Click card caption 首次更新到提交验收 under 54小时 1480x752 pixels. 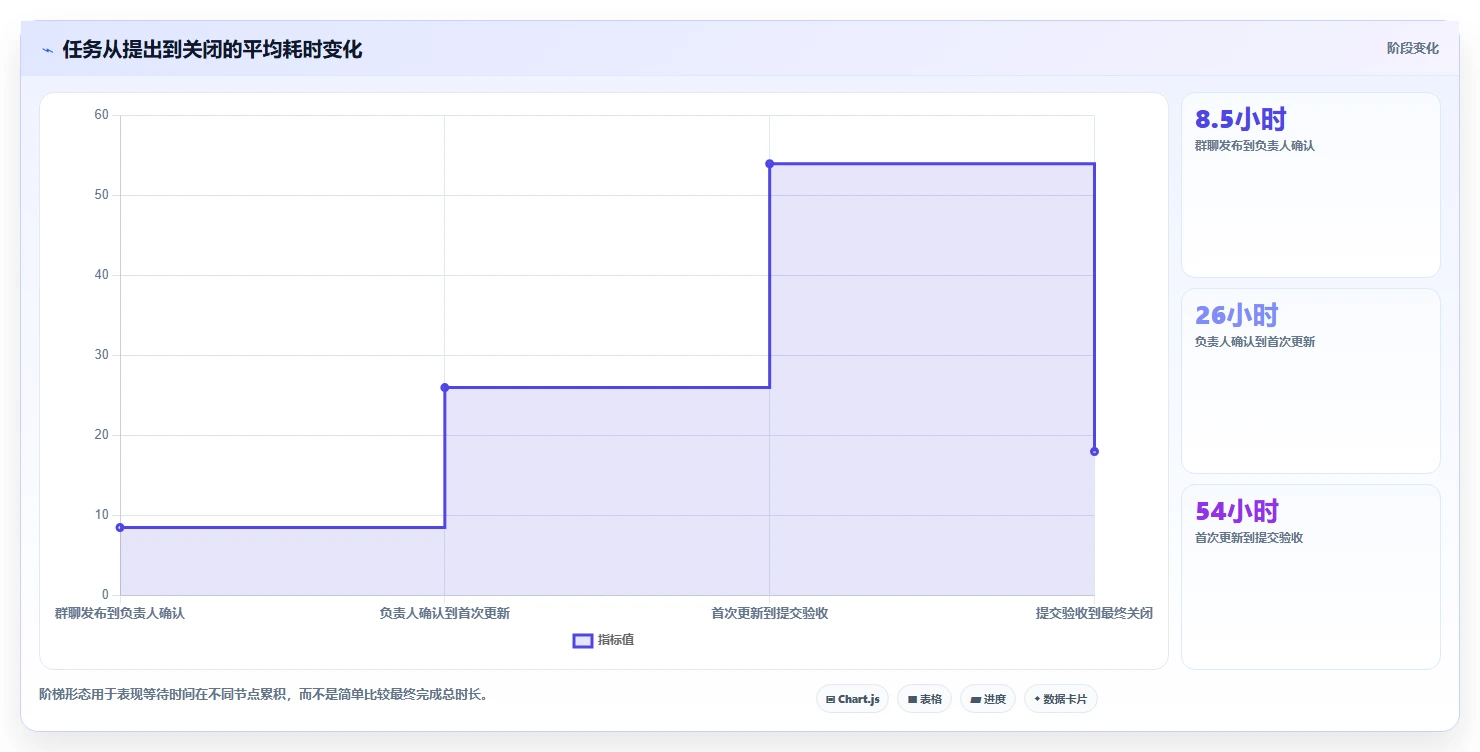point(1248,538)
